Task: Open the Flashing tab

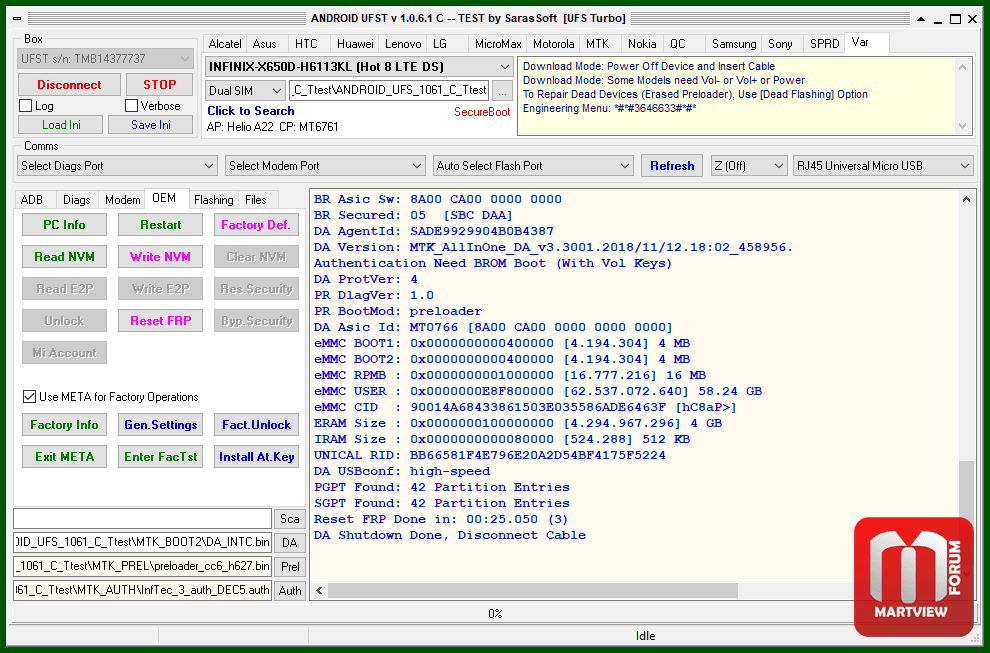Action: click(x=213, y=200)
